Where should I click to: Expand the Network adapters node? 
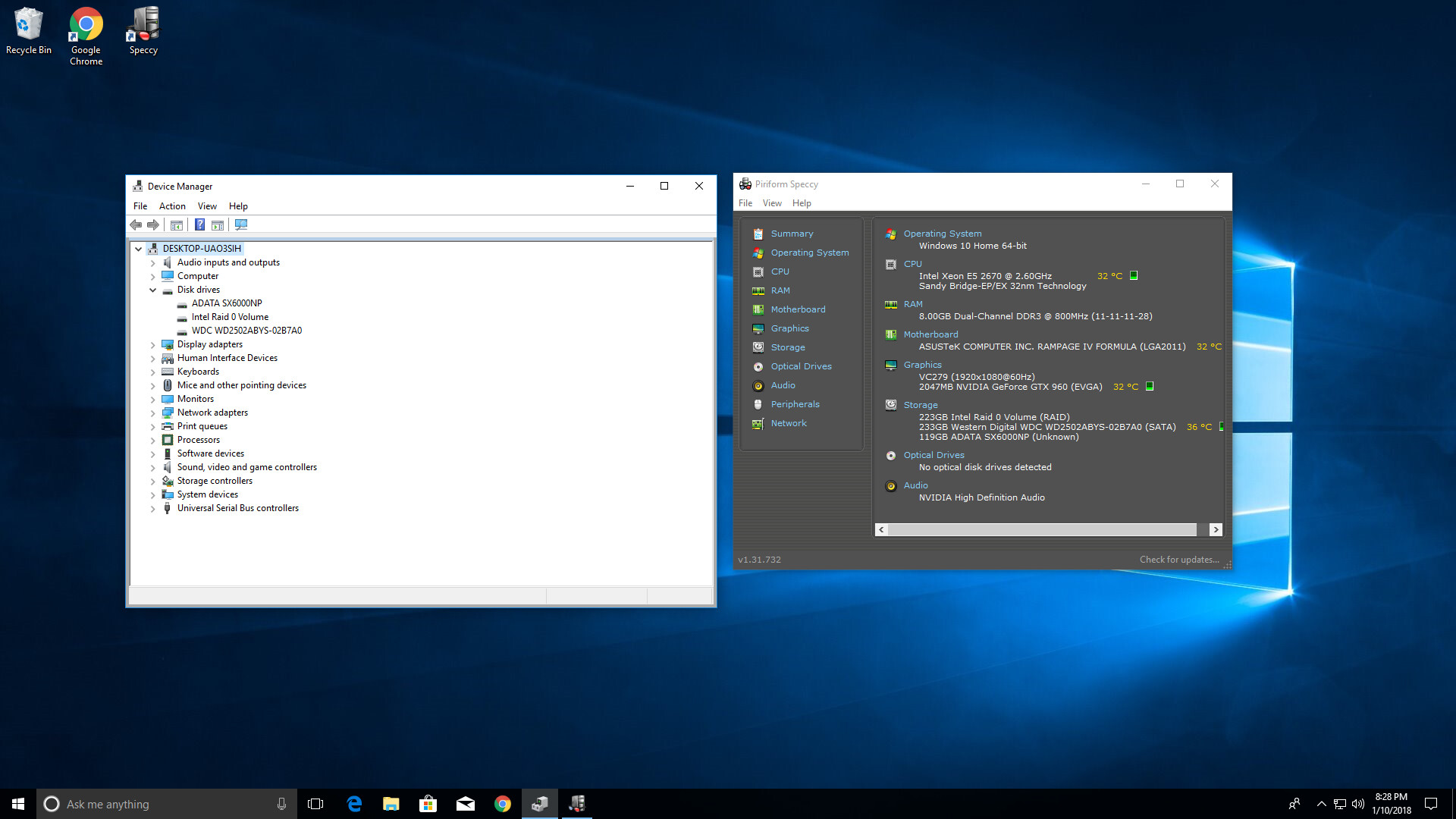pyautogui.click(x=152, y=413)
